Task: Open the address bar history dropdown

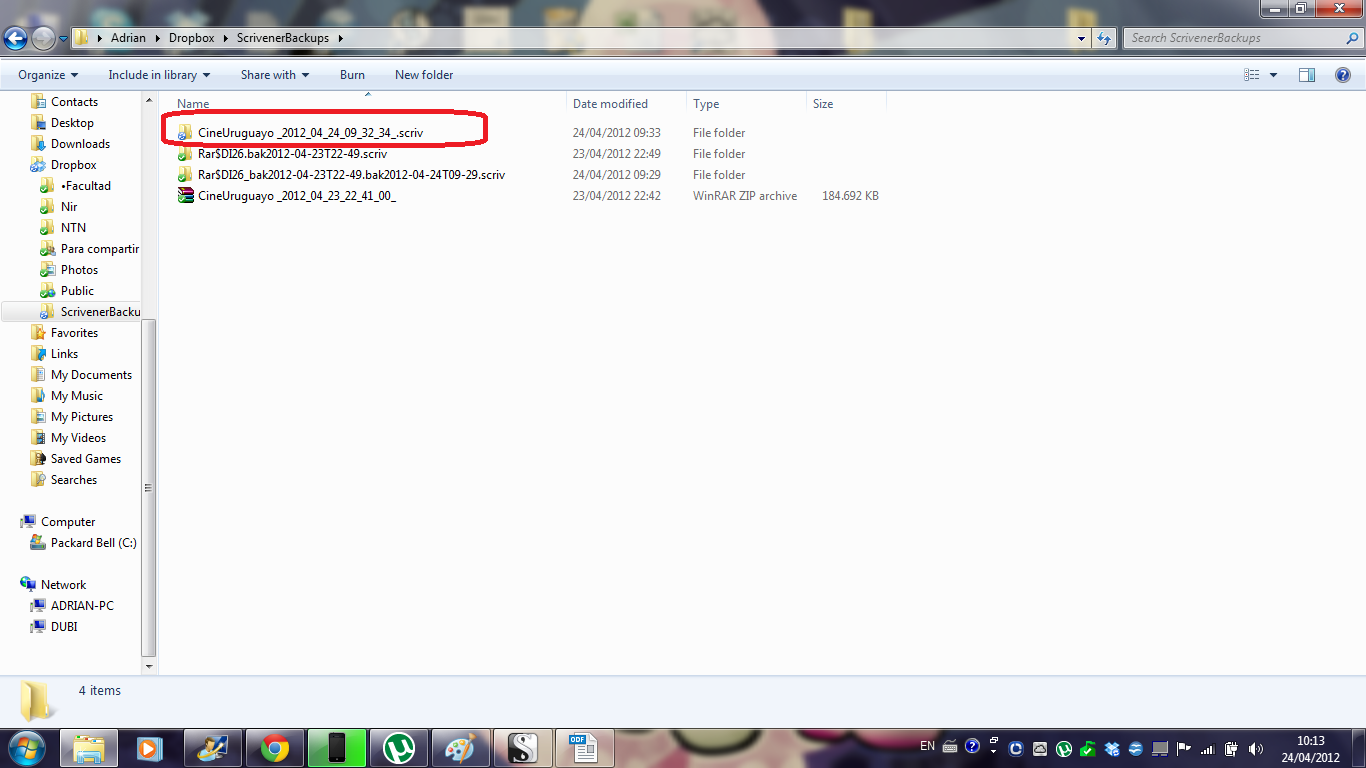Action: click(x=1082, y=38)
